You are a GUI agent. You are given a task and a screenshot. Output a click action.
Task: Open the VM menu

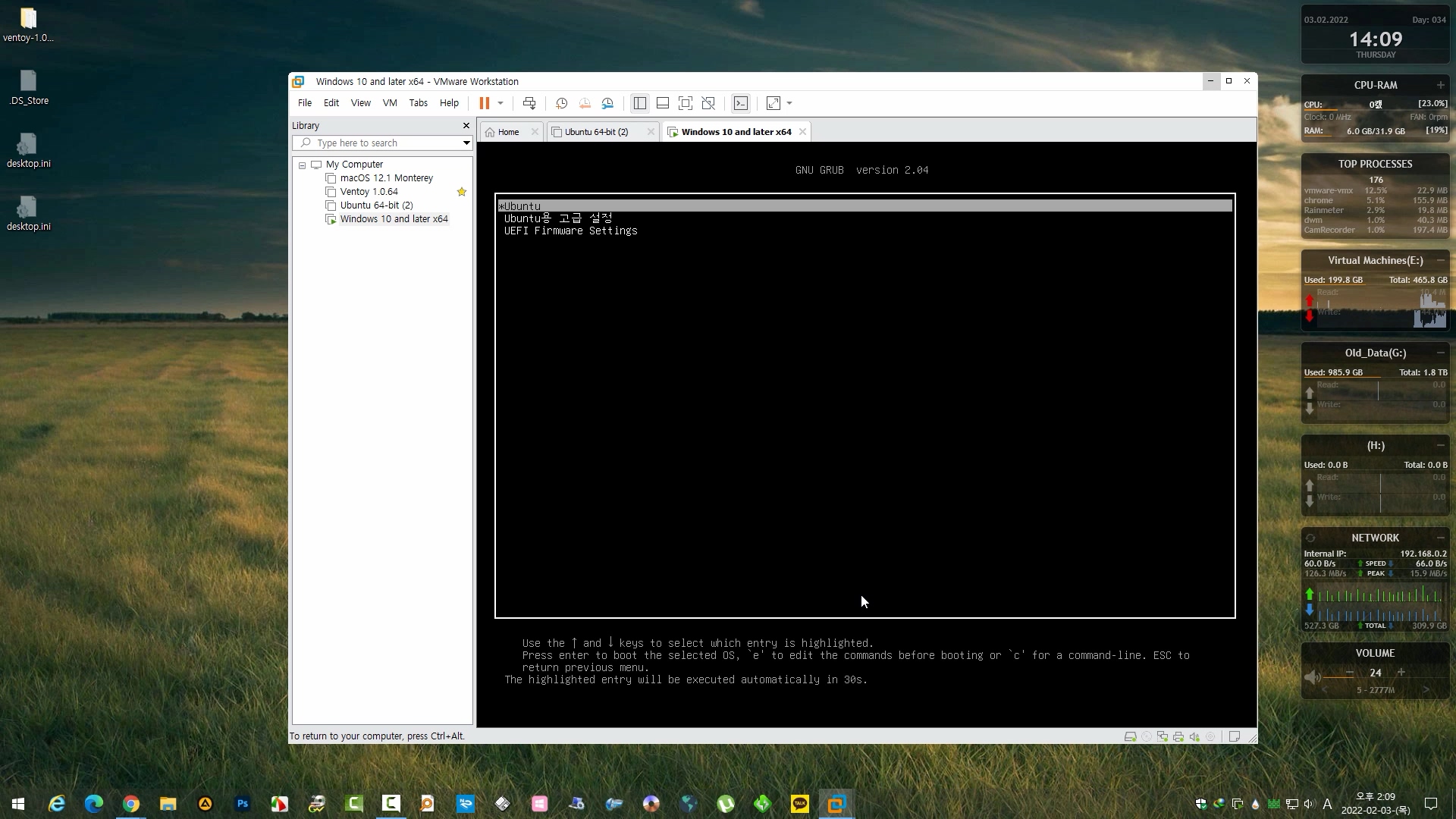[x=390, y=103]
